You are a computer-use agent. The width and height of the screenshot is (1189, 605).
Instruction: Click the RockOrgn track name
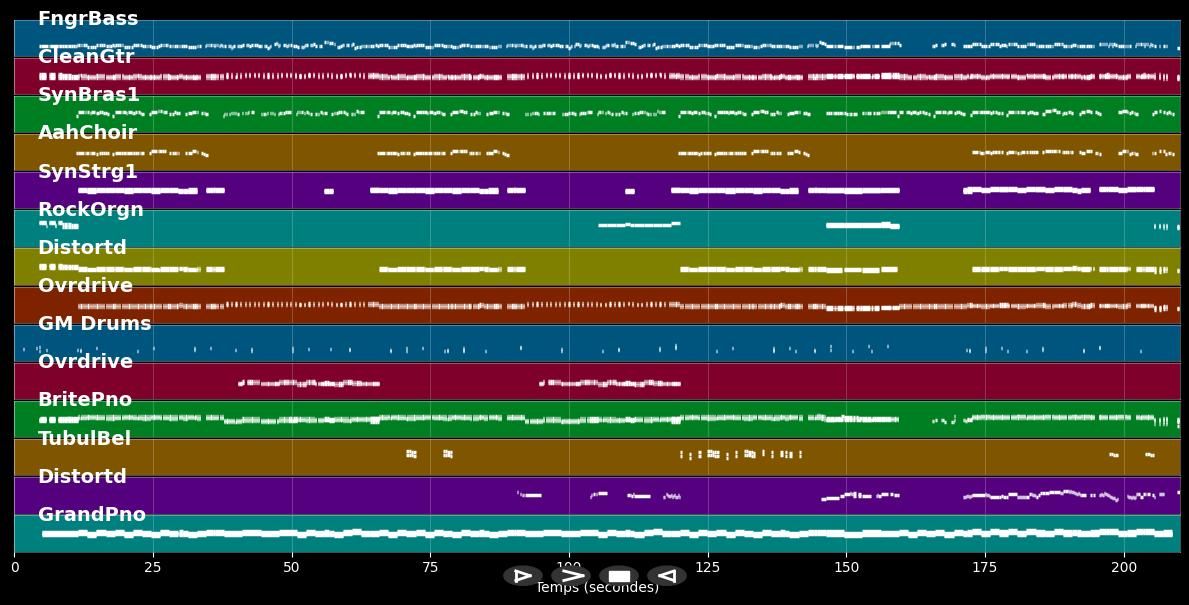click(91, 210)
